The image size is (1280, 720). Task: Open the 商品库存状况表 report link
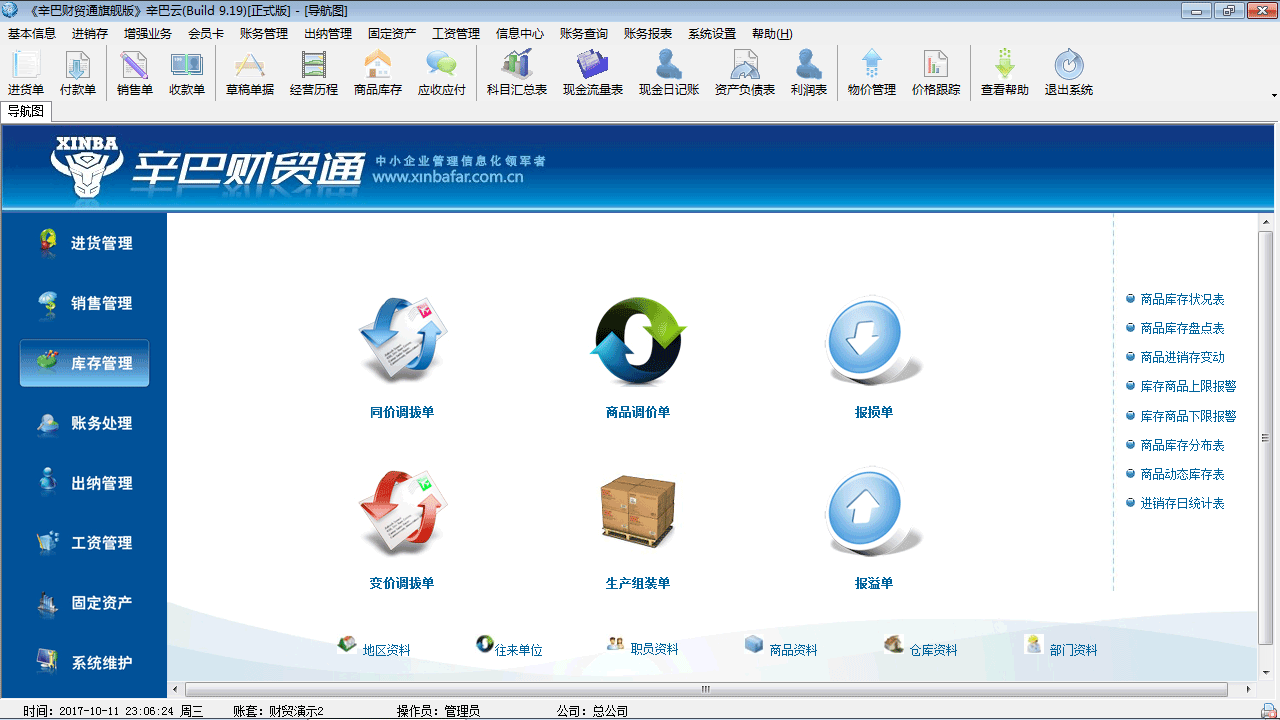click(1182, 299)
